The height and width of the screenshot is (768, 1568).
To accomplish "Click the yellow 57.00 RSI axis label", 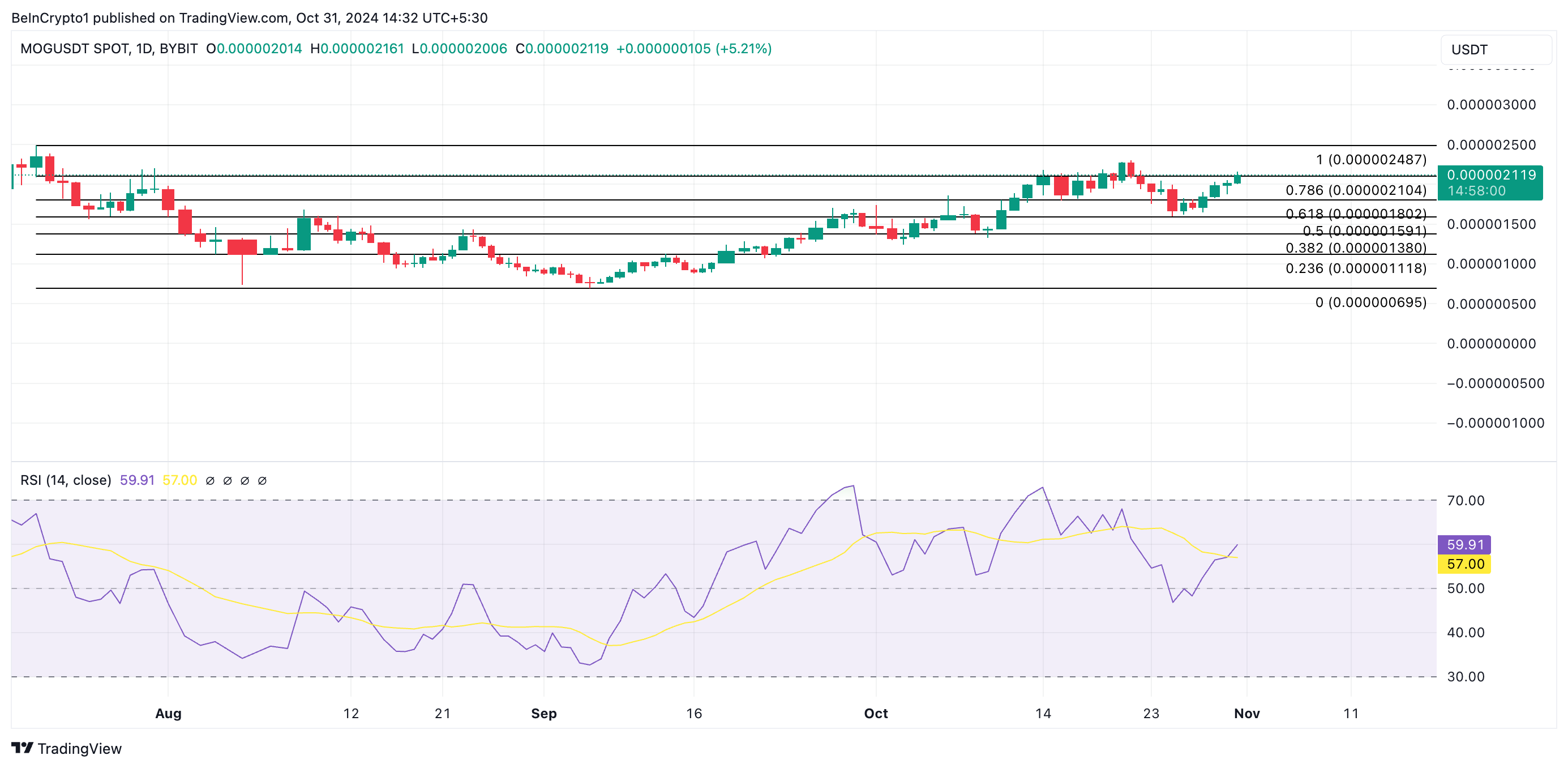I will click(x=1464, y=564).
